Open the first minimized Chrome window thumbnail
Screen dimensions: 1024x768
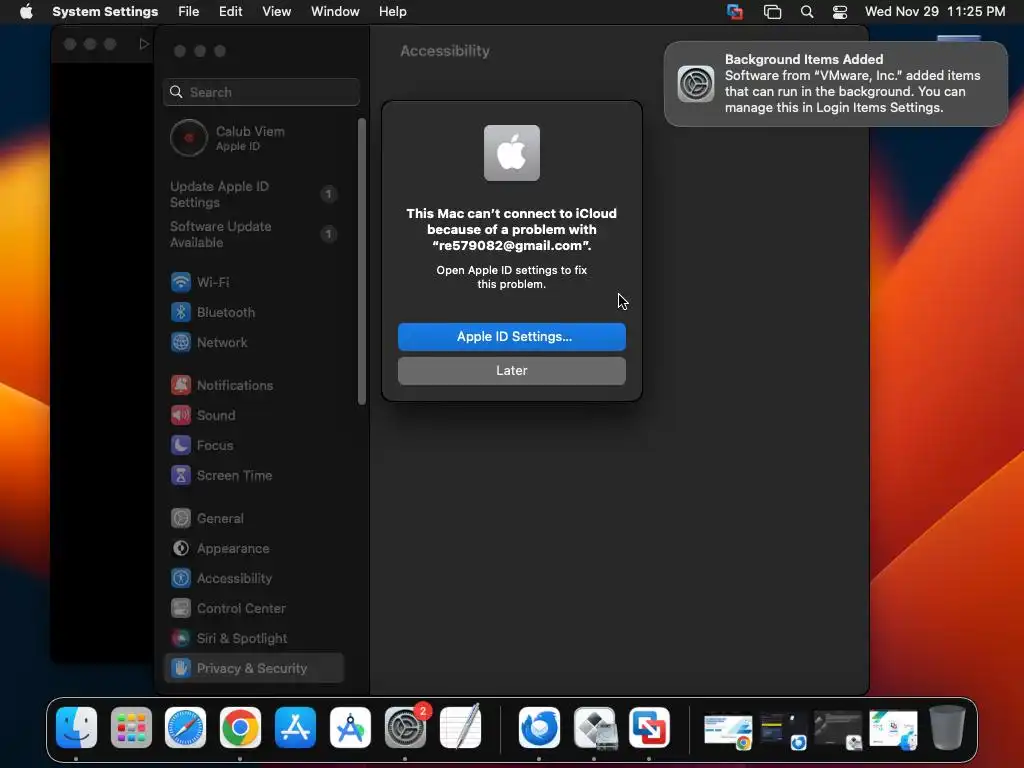[x=728, y=731]
